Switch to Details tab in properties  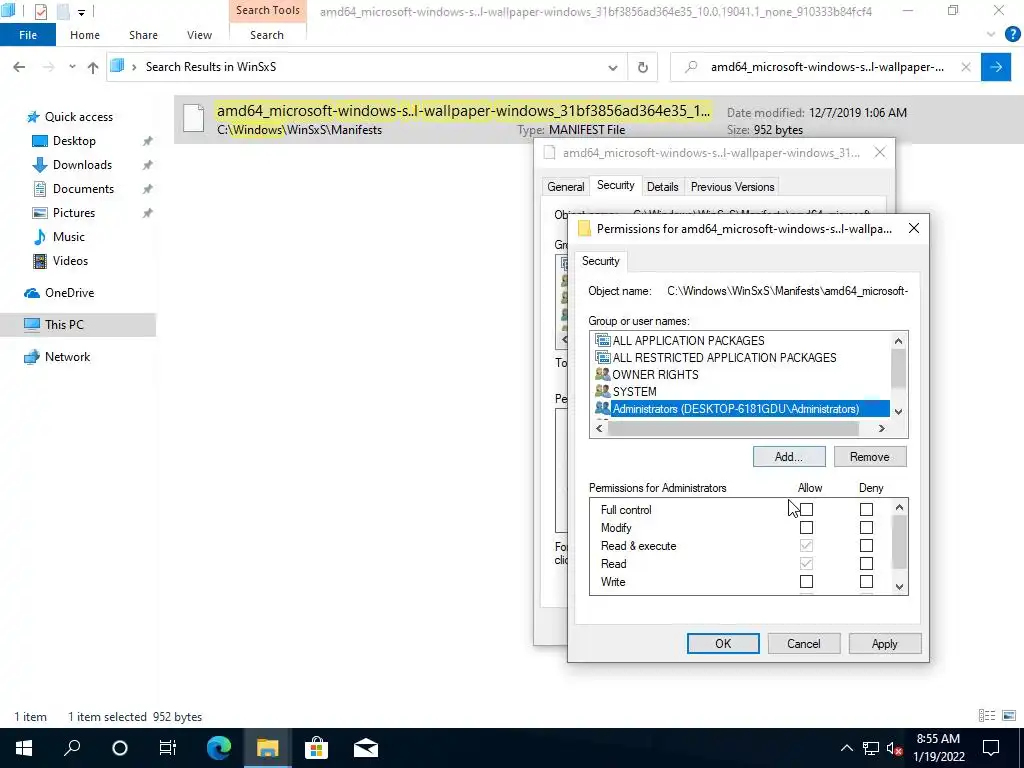tap(662, 187)
